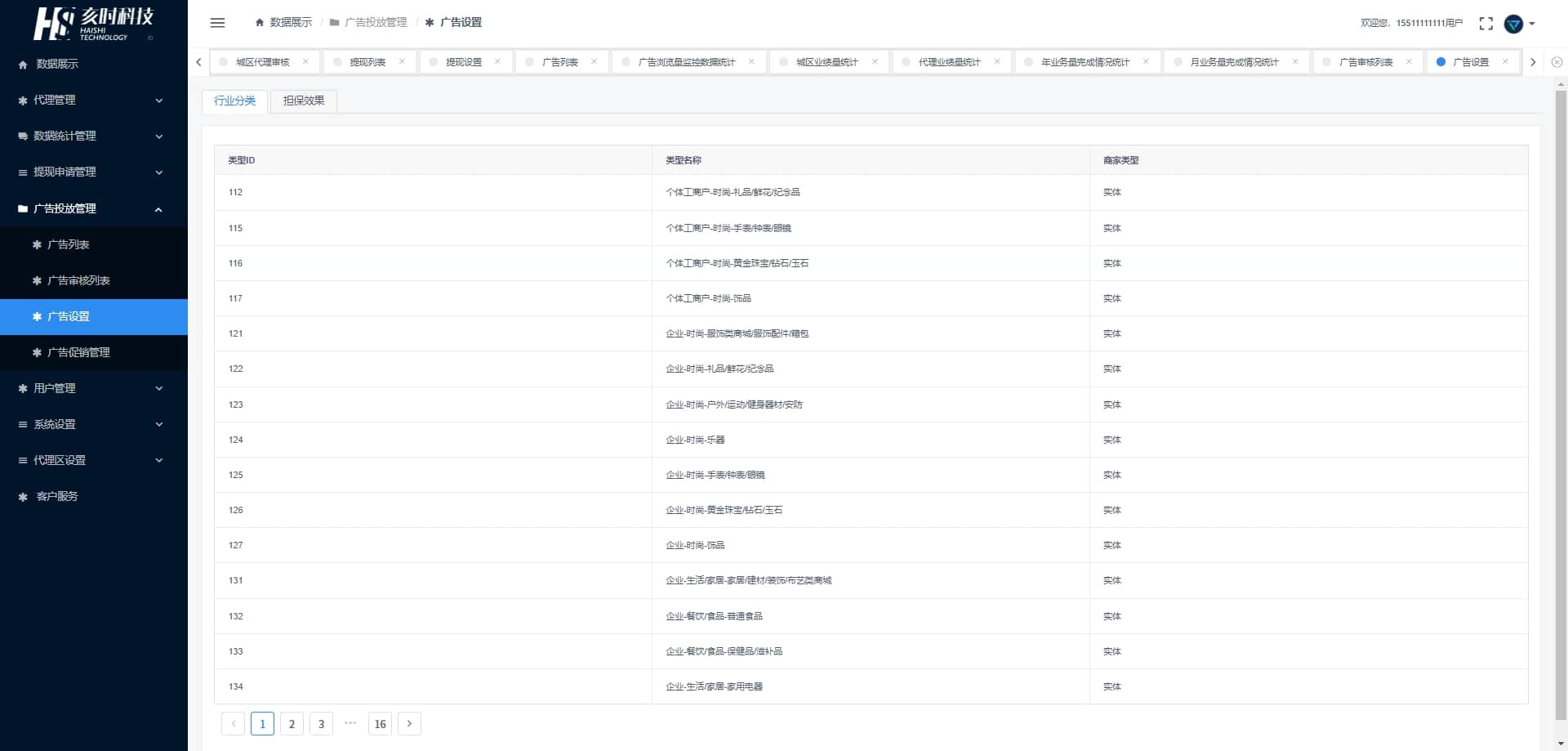Expand 用户管理 sidebar menu
1568x751 pixels.
tap(94, 388)
